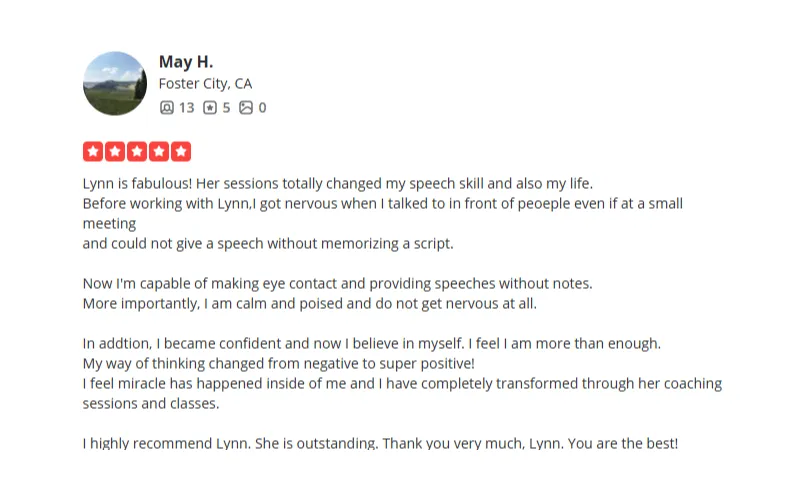
Task: Select the first red rating star
Action: point(93,152)
